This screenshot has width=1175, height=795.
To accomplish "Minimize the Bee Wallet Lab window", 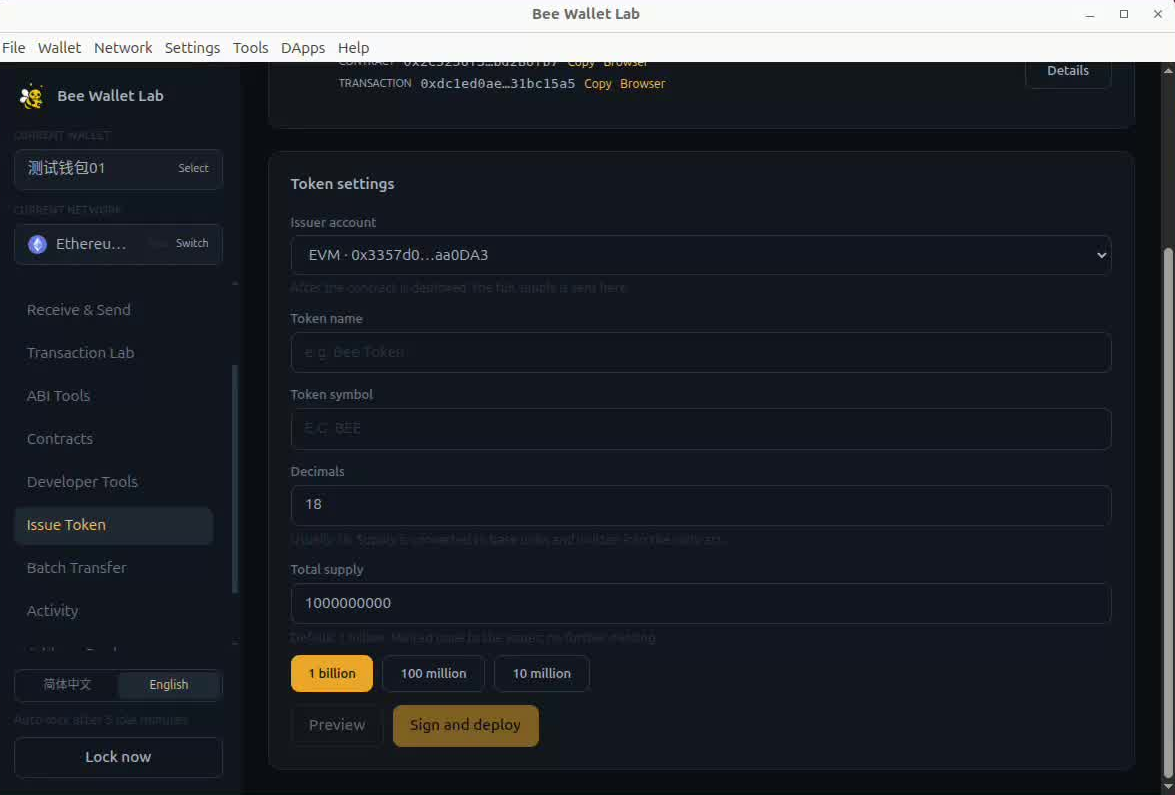I will (1090, 14).
